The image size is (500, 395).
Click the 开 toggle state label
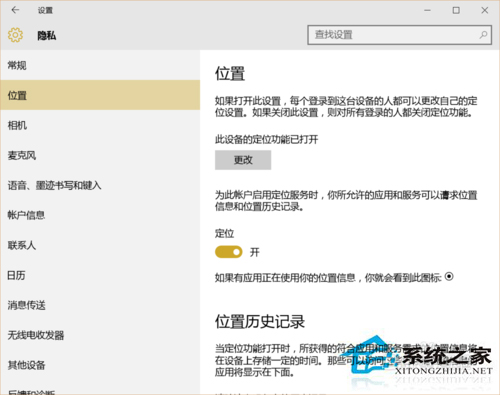tap(255, 252)
